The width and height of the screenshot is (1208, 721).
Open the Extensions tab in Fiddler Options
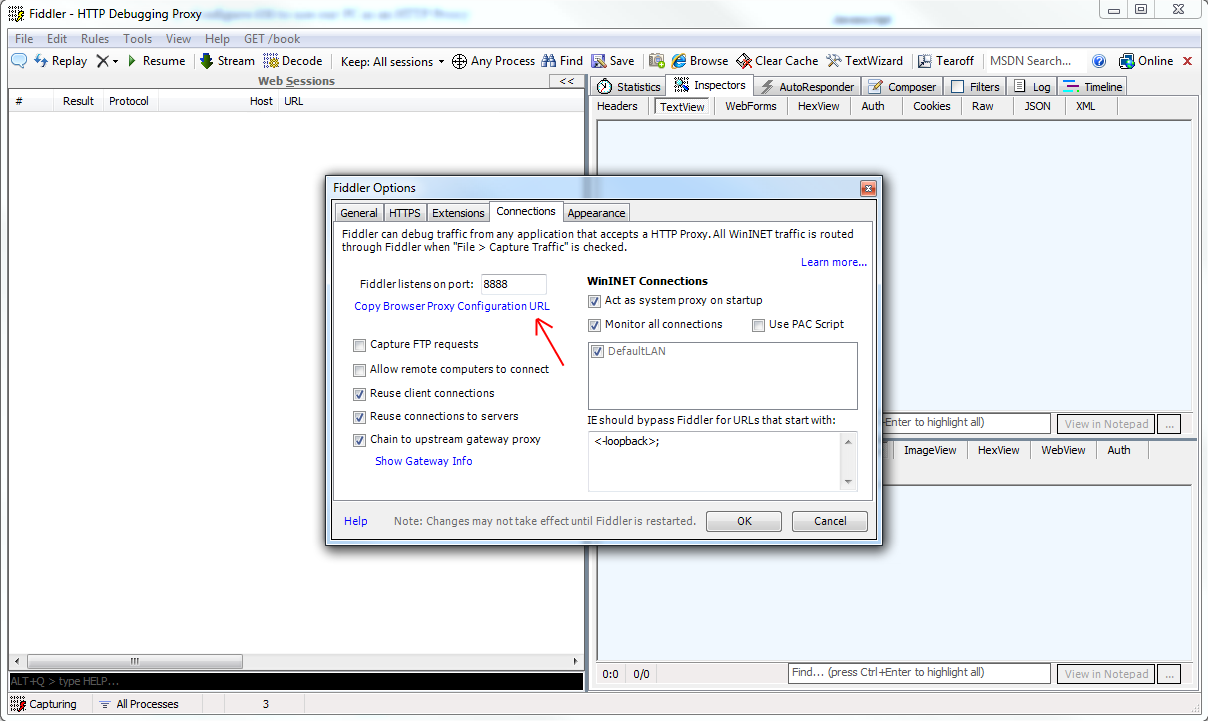tap(458, 213)
